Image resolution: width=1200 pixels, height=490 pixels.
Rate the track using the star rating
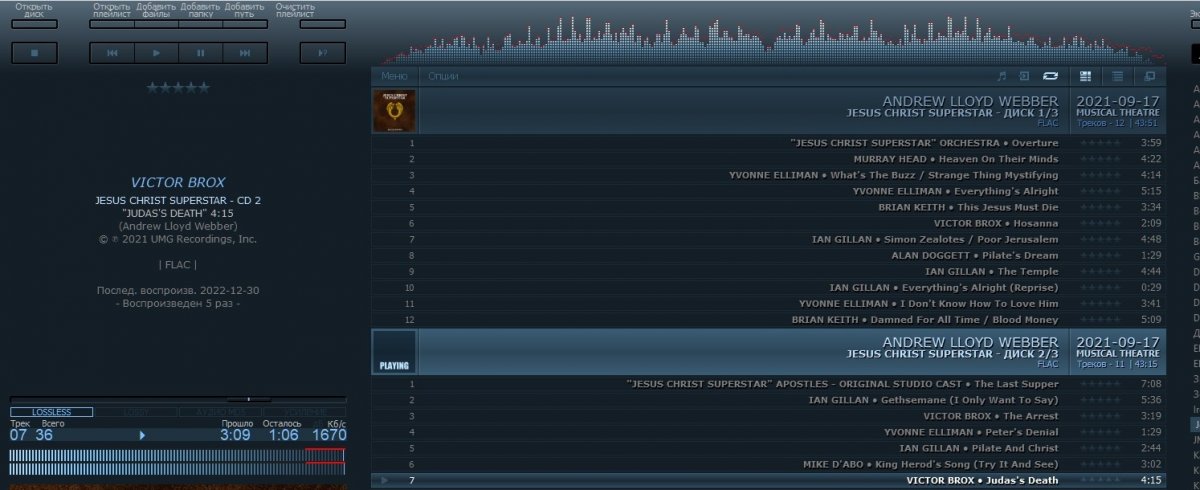pos(178,88)
